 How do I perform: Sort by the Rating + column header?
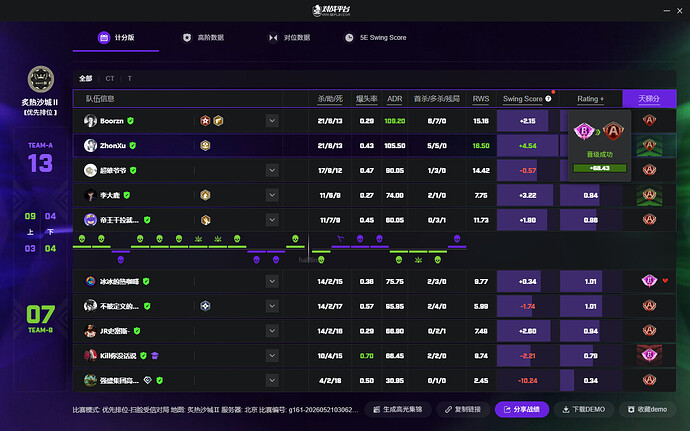(x=591, y=99)
